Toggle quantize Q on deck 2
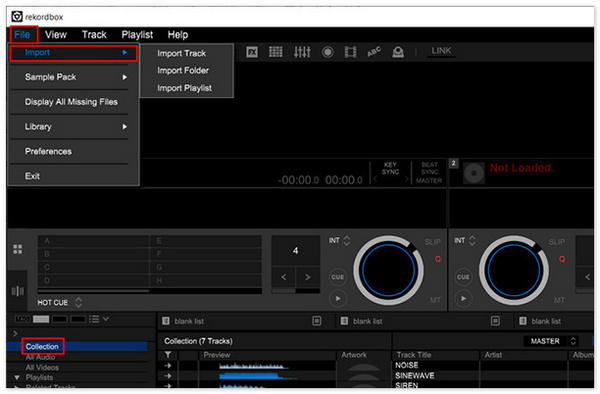Viewport: 600px width, 394px height. [x=562, y=259]
